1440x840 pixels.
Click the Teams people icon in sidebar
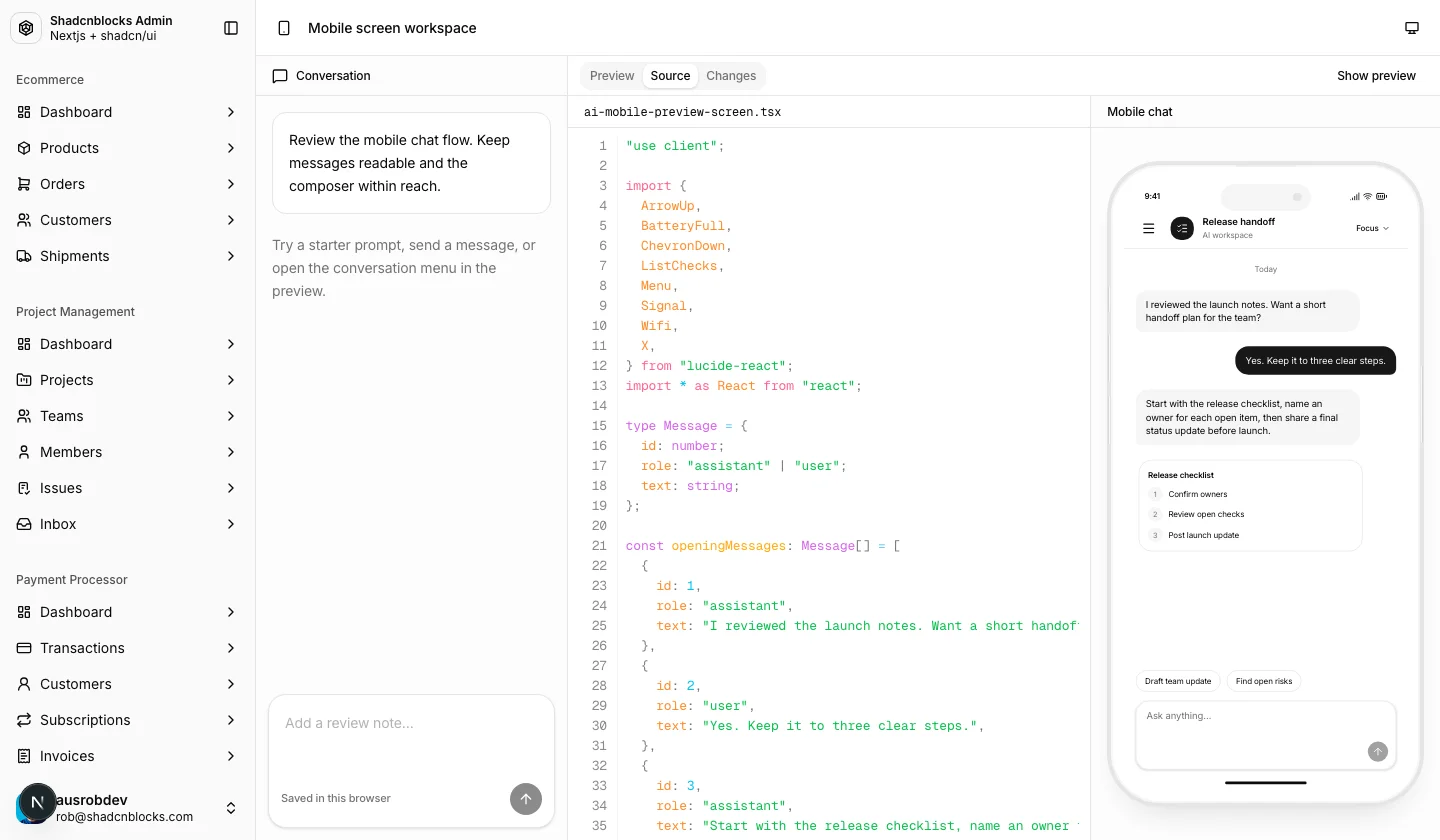(x=24, y=416)
